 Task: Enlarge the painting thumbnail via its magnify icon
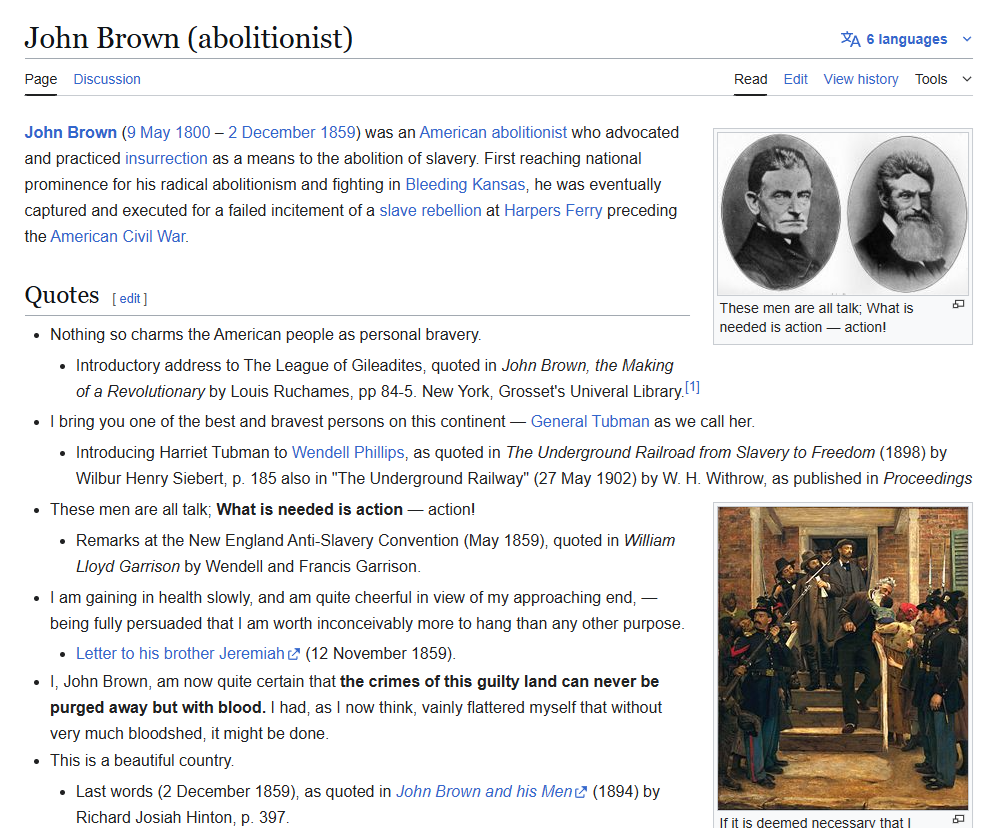pyautogui.click(x=958, y=819)
